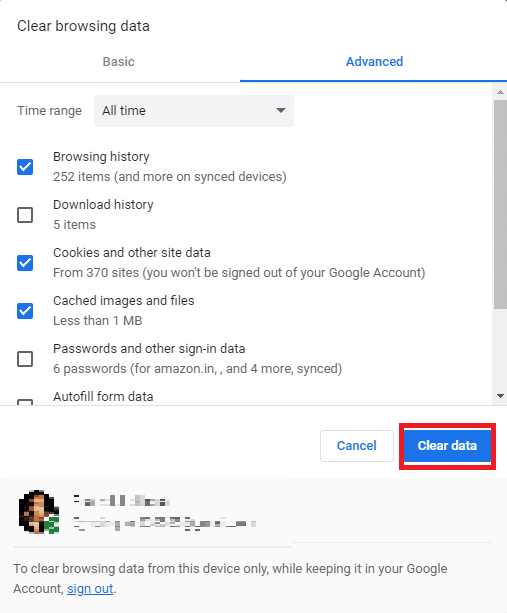
Task: Click the user profile avatar picture
Action: tap(39, 512)
